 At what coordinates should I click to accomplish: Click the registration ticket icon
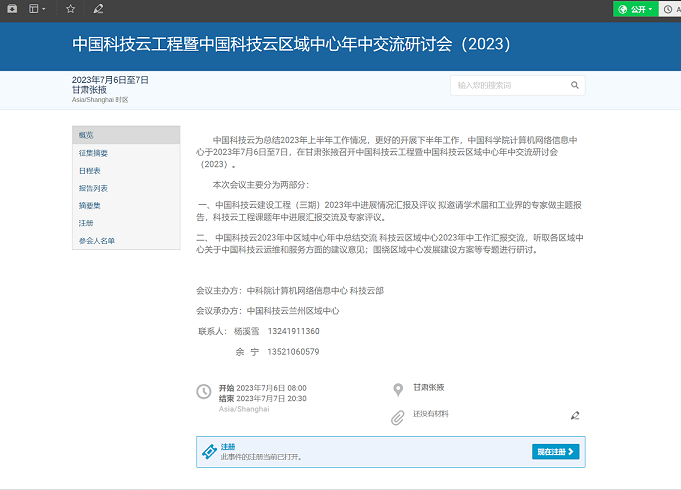pyautogui.click(x=209, y=452)
